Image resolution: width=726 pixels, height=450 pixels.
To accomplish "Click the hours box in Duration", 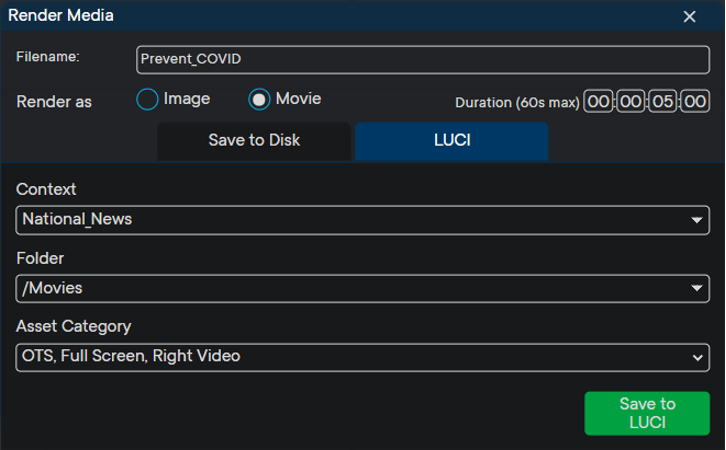I will click(x=598, y=102).
